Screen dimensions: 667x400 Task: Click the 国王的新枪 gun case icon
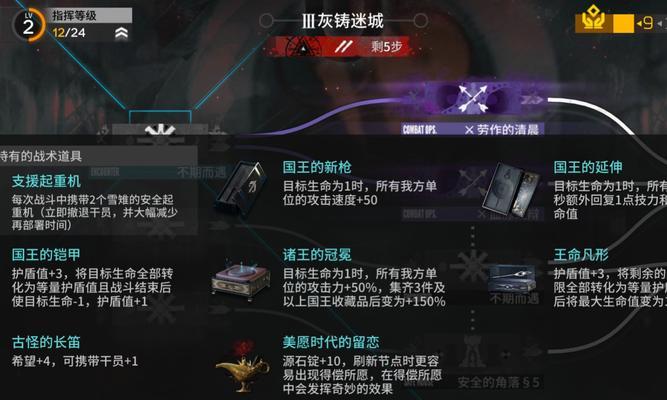pos(242,188)
